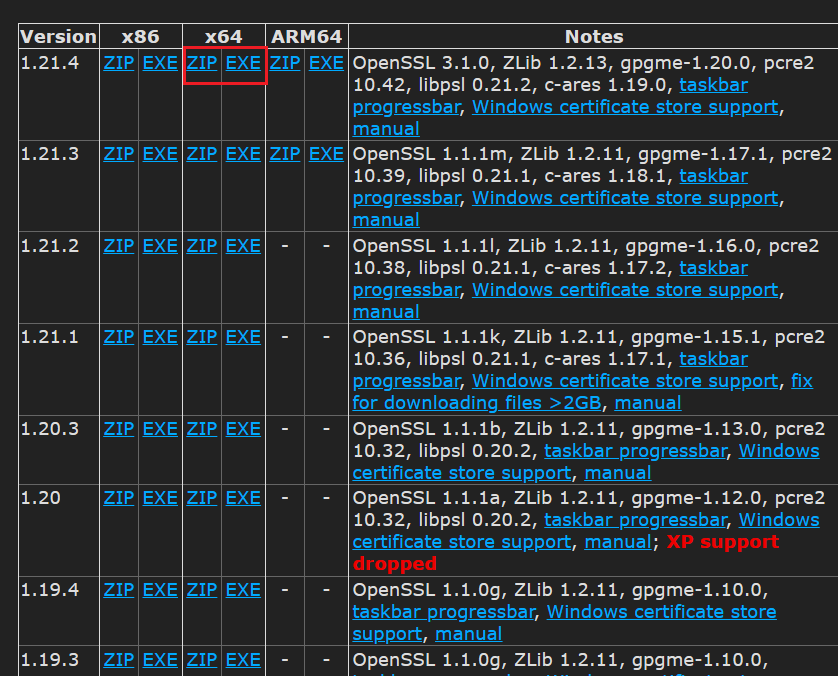Download the x86 ZIP for version 1.21.2
The width and height of the screenshot is (838, 676).
119,246
